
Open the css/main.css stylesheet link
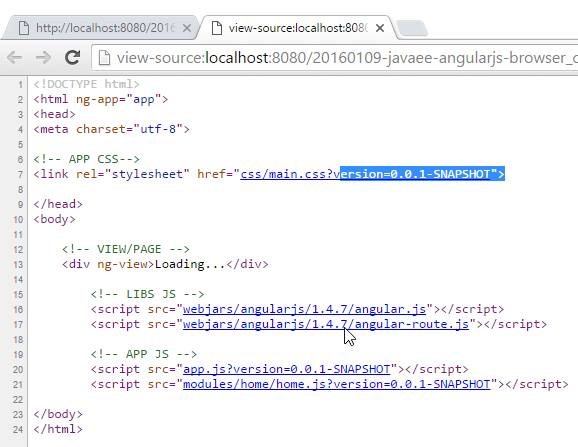point(365,174)
